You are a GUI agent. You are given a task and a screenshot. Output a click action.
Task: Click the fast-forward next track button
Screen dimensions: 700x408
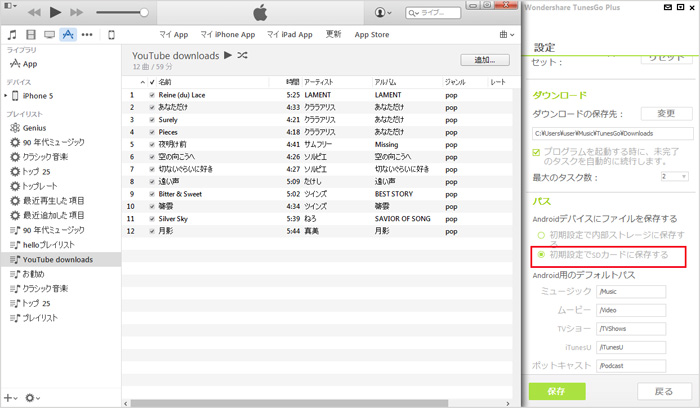(x=76, y=12)
